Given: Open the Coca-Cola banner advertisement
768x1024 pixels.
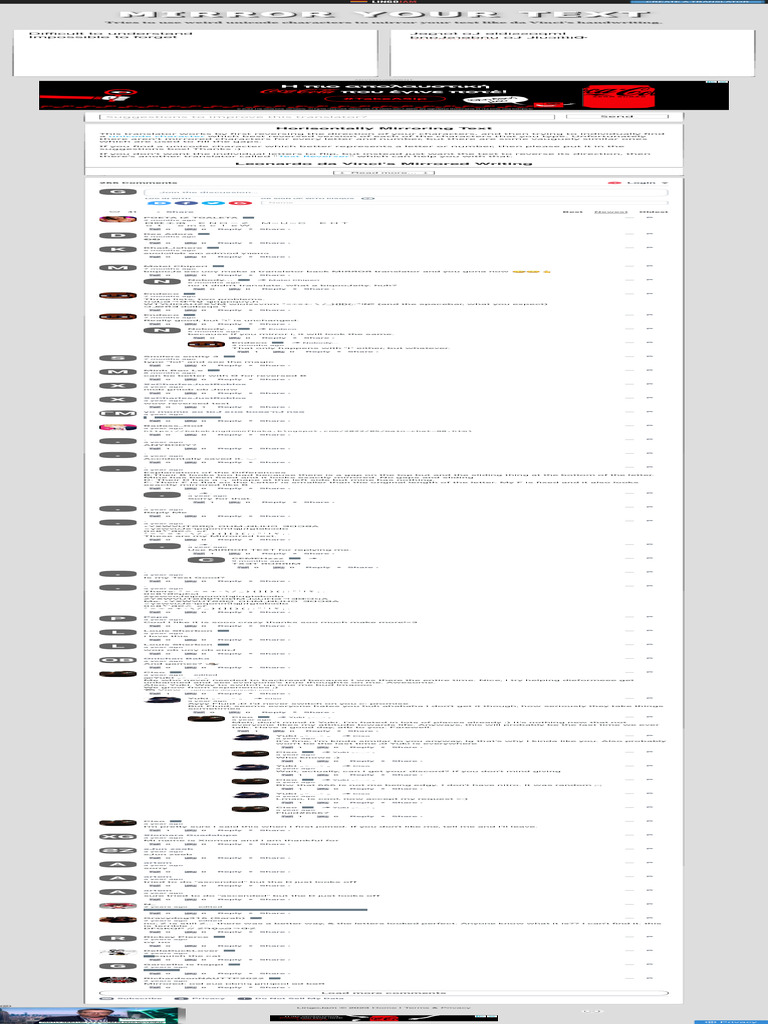Looking at the screenshot, I should pos(383,95).
